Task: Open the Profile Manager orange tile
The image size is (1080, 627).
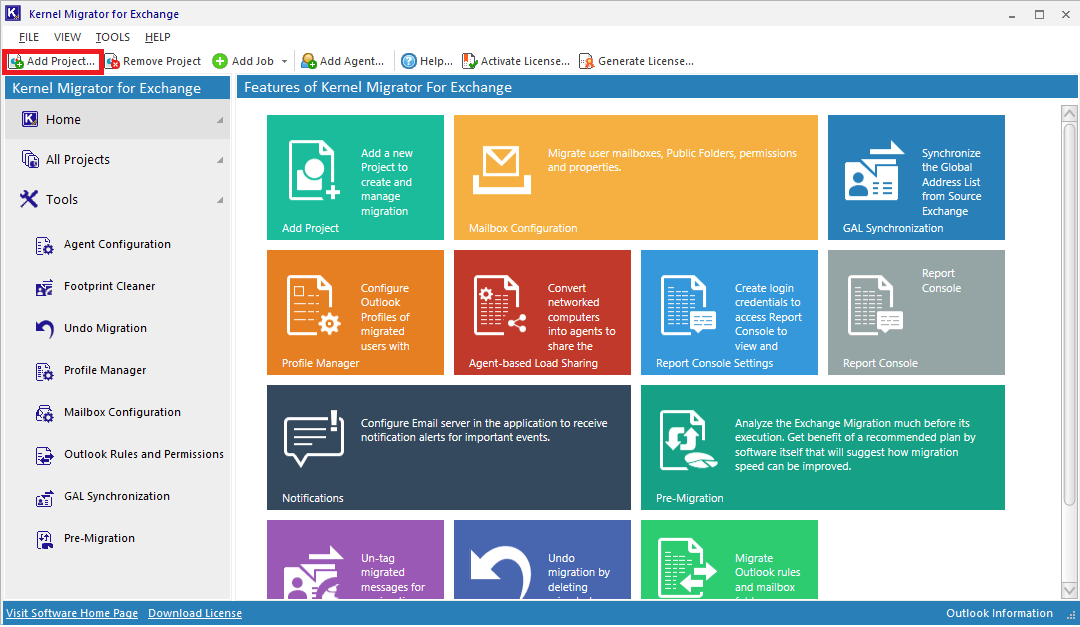Action: click(x=355, y=312)
